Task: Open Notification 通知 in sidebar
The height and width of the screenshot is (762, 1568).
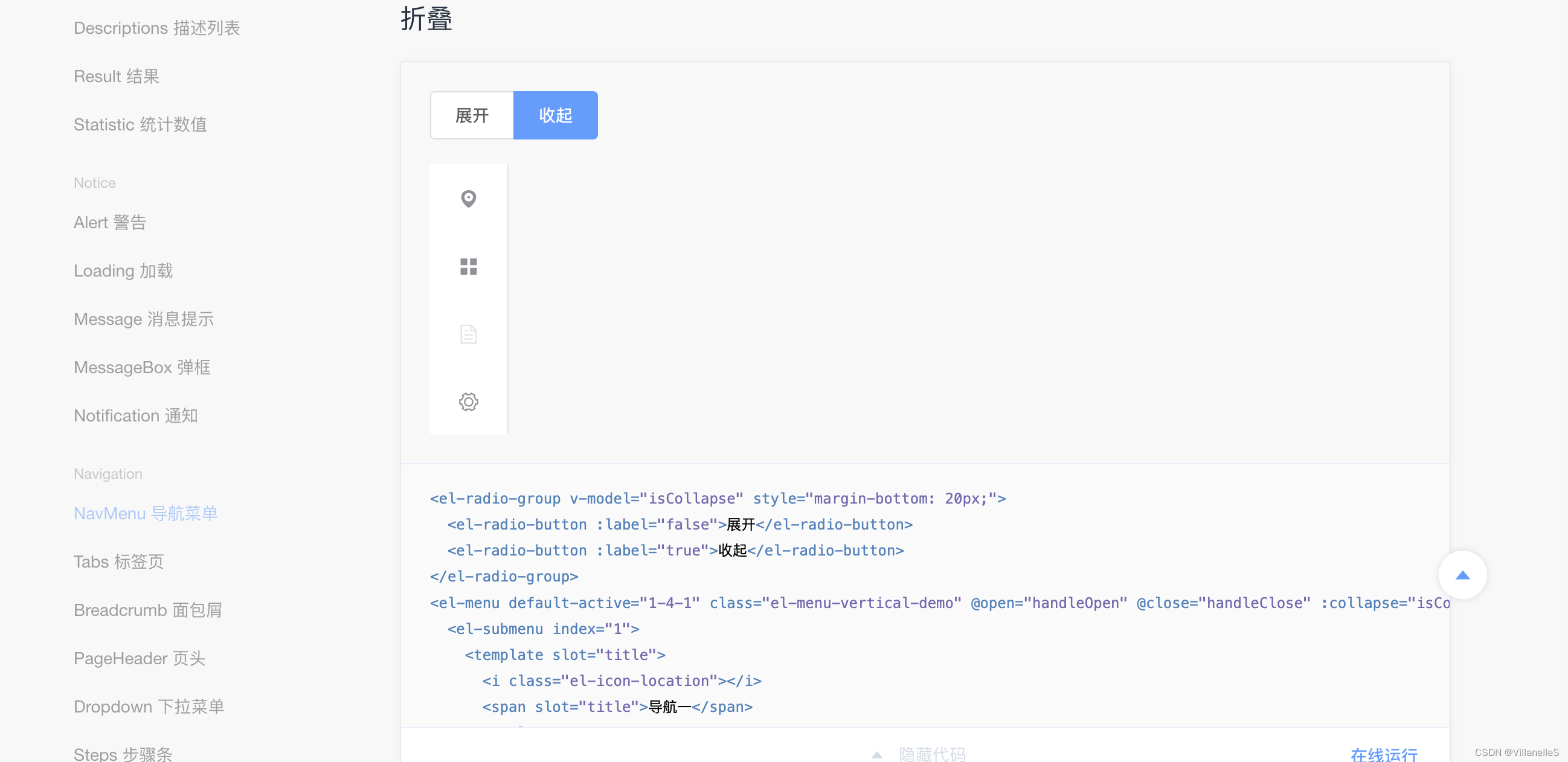Action: point(136,415)
